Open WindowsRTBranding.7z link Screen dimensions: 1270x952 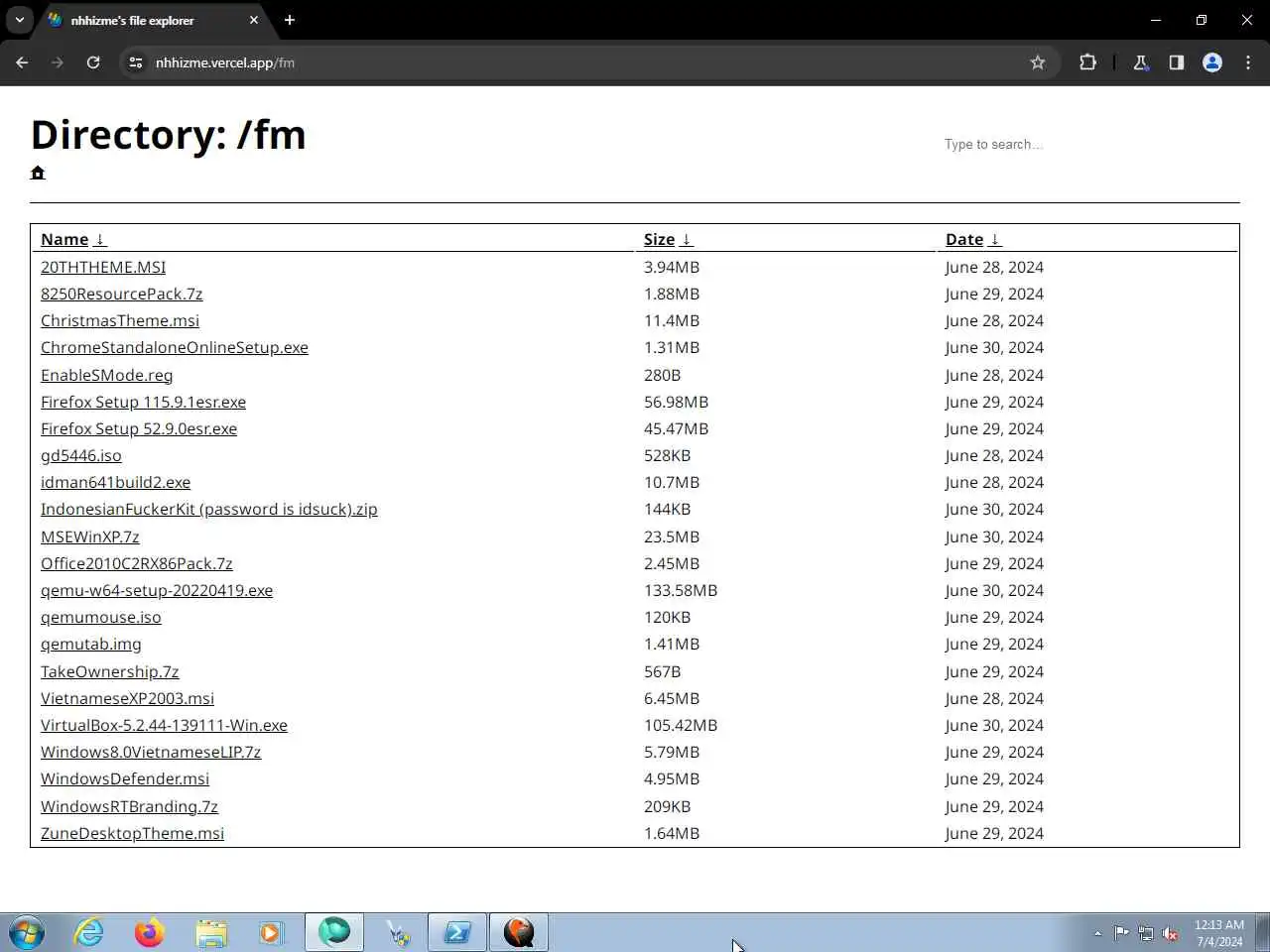[129, 806]
